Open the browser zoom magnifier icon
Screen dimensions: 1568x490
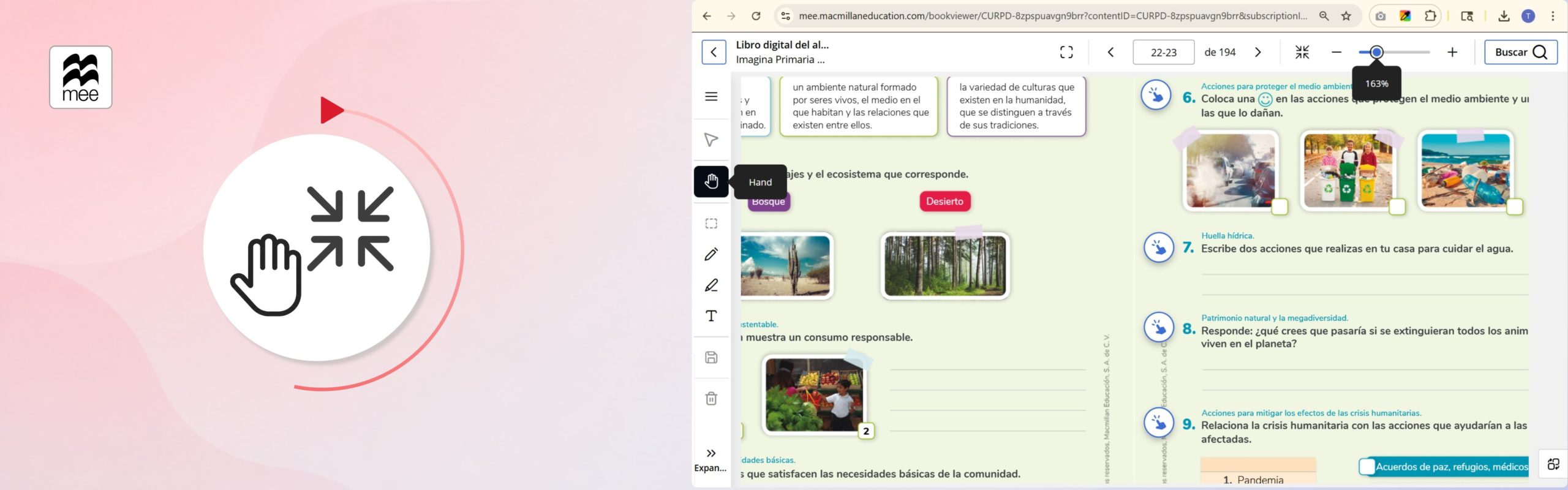coord(1324,17)
